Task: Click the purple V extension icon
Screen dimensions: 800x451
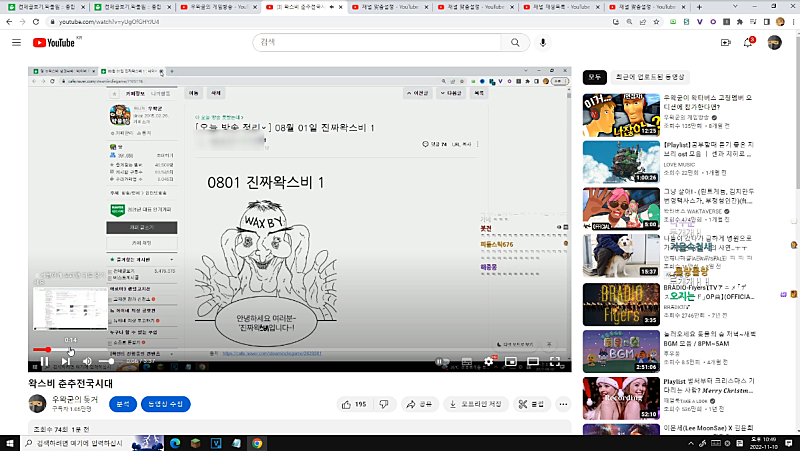Action: [x=699, y=22]
